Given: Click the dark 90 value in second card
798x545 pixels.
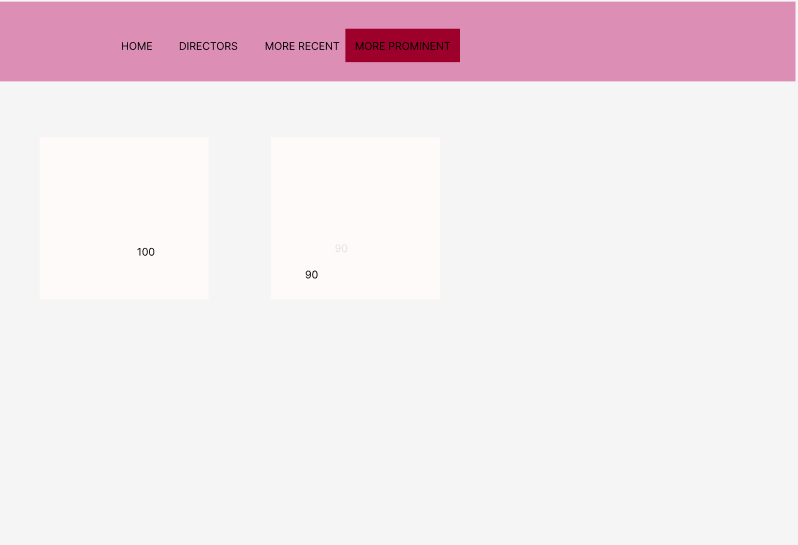Looking at the screenshot, I should [x=311, y=275].
